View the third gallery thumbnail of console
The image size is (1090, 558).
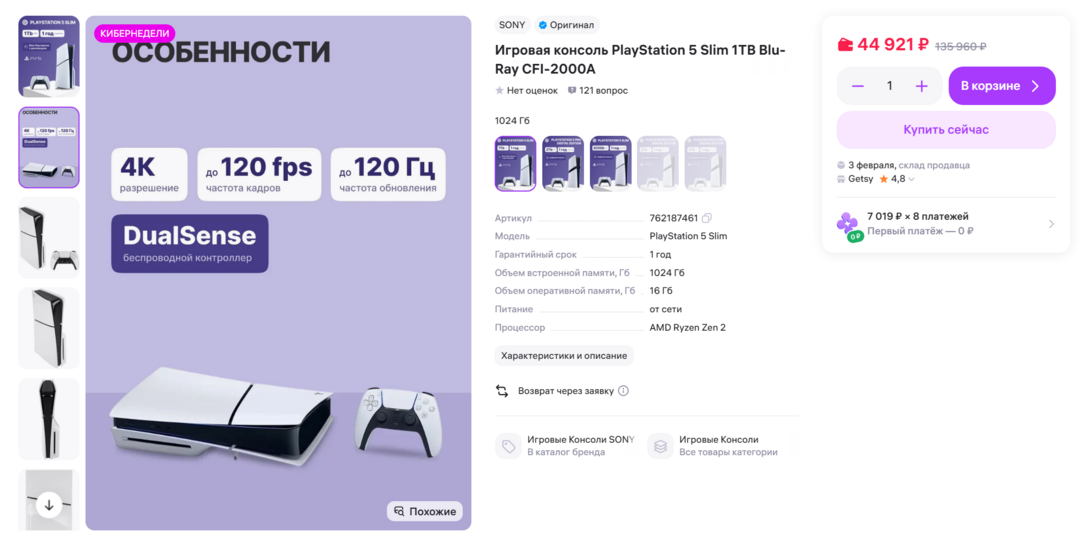point(49,238)
